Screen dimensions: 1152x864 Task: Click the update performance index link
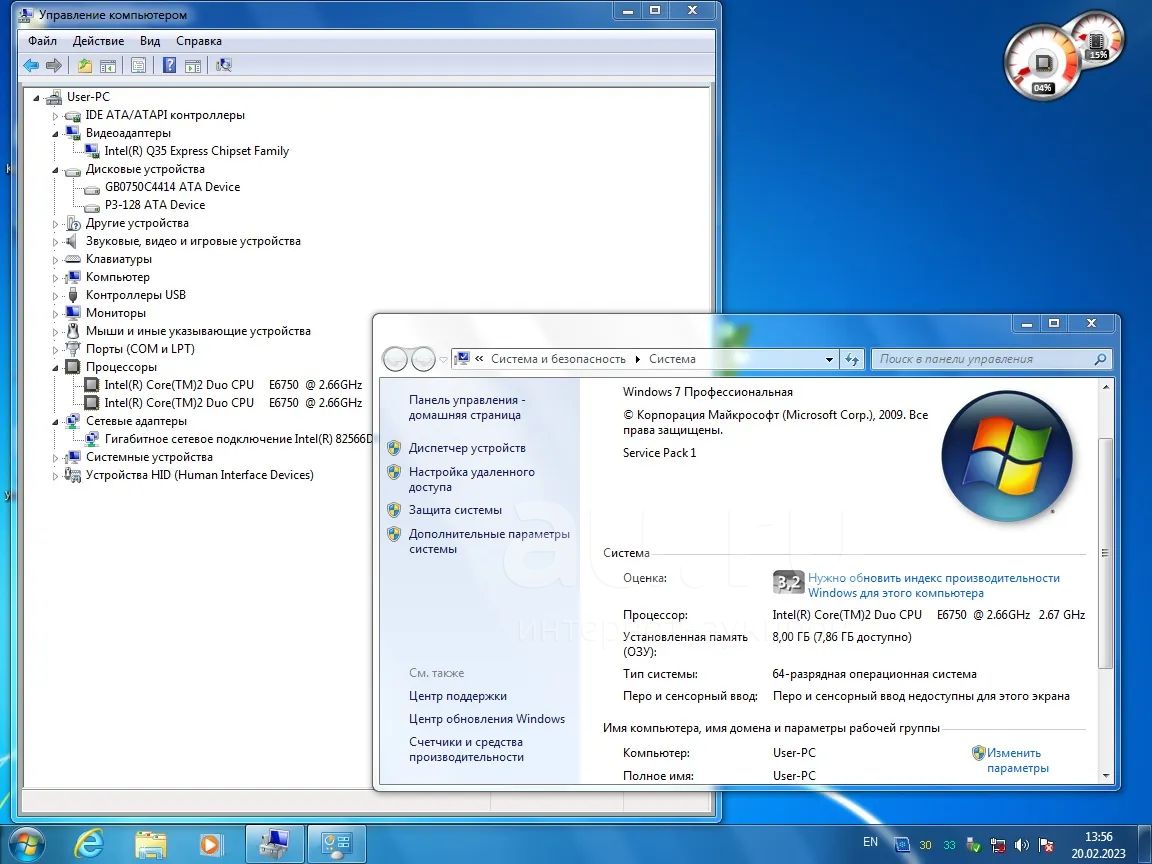coord(934,586)
